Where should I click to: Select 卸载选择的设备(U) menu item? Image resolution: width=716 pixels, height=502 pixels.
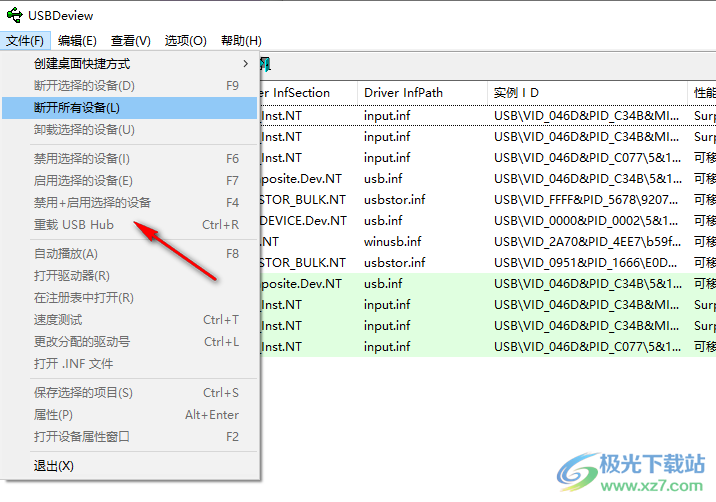coord(130,130)
